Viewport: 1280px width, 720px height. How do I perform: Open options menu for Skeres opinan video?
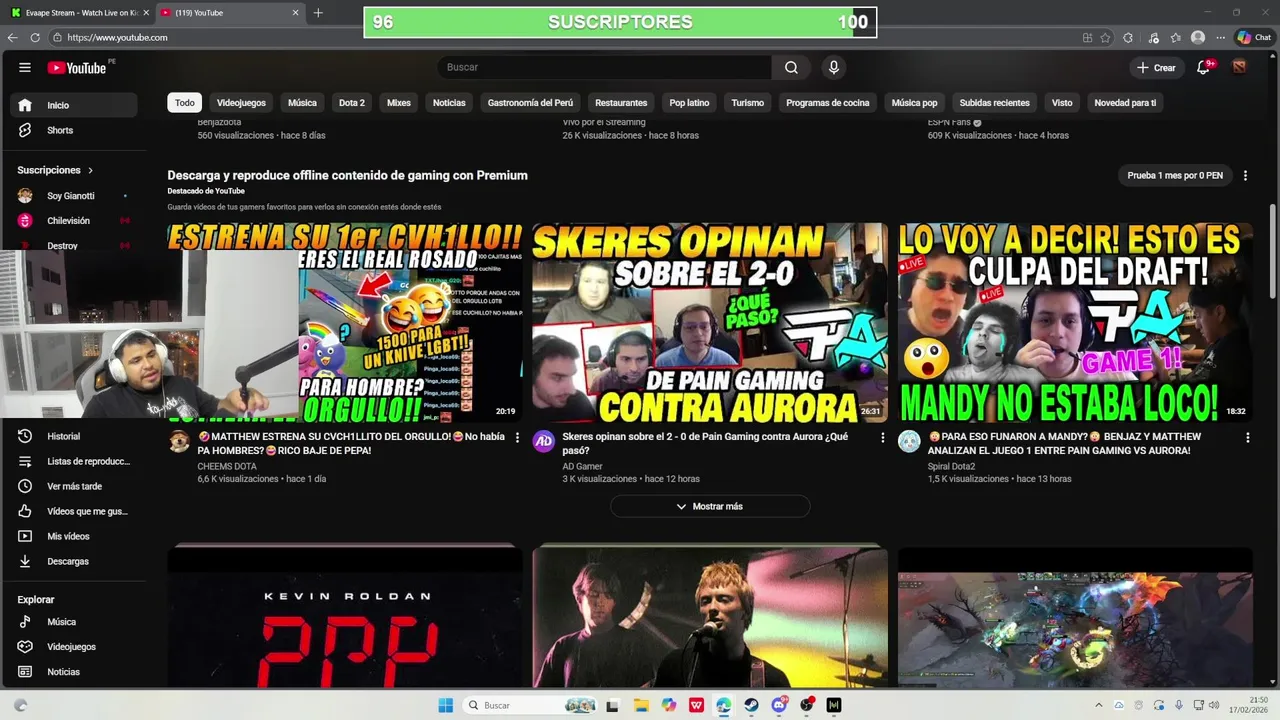[882, 437]
